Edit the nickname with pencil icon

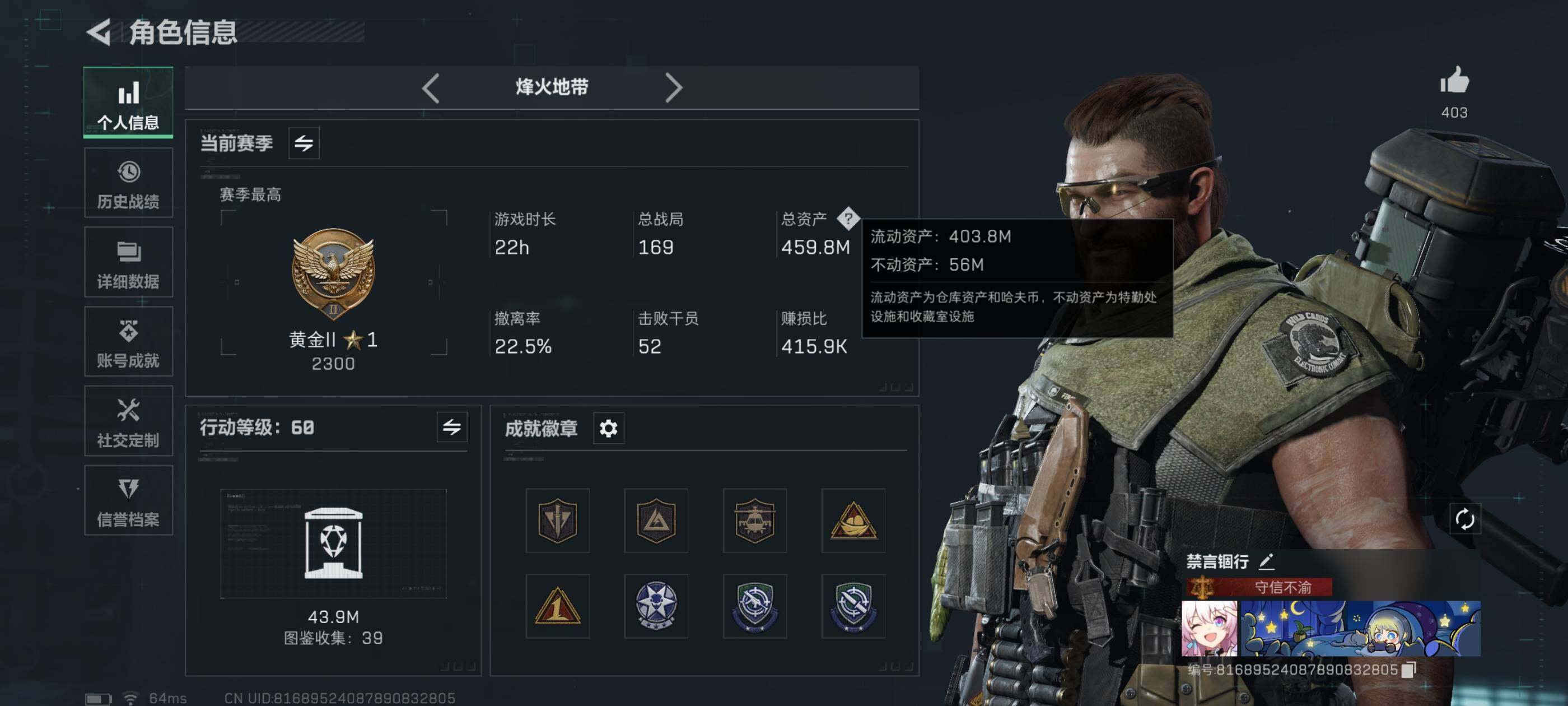pos(1266,561)
